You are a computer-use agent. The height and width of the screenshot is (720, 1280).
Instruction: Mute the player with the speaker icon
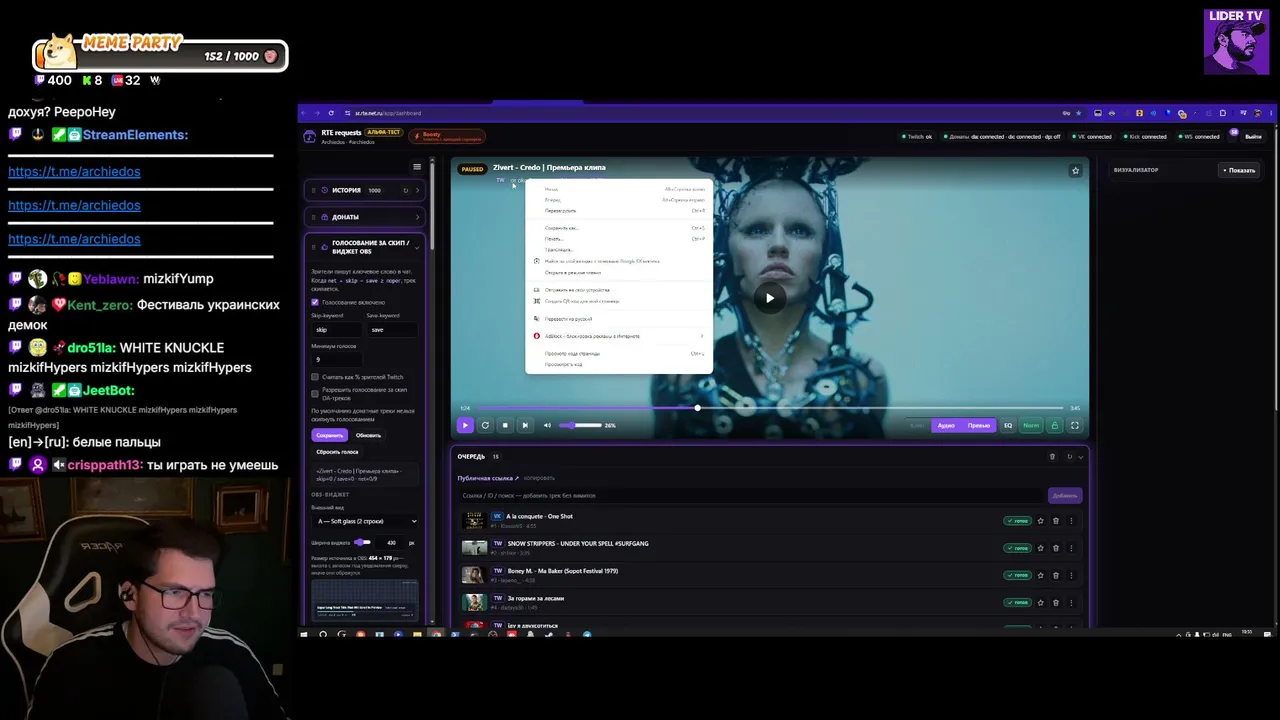(x=547, y=425)
